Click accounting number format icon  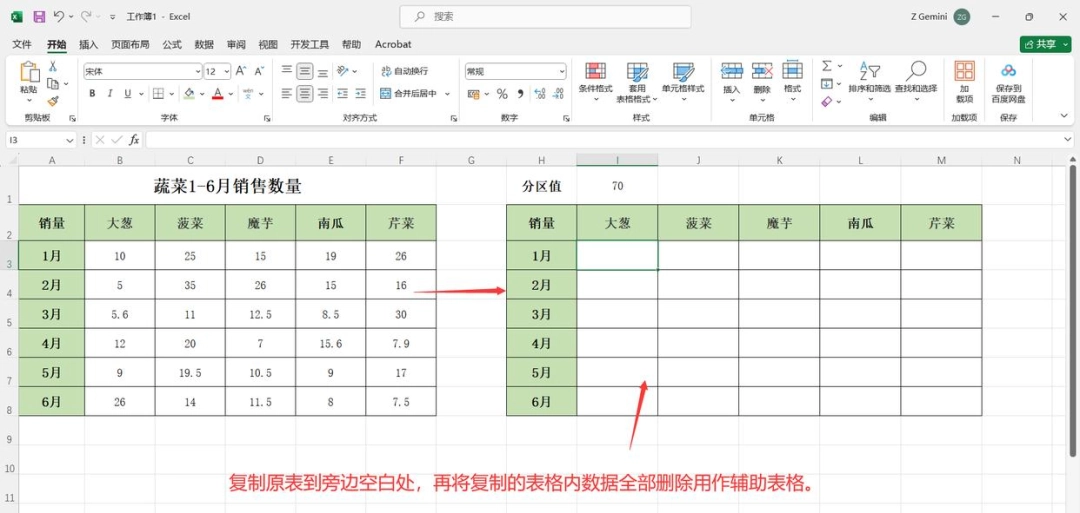[x=473, y=94]
